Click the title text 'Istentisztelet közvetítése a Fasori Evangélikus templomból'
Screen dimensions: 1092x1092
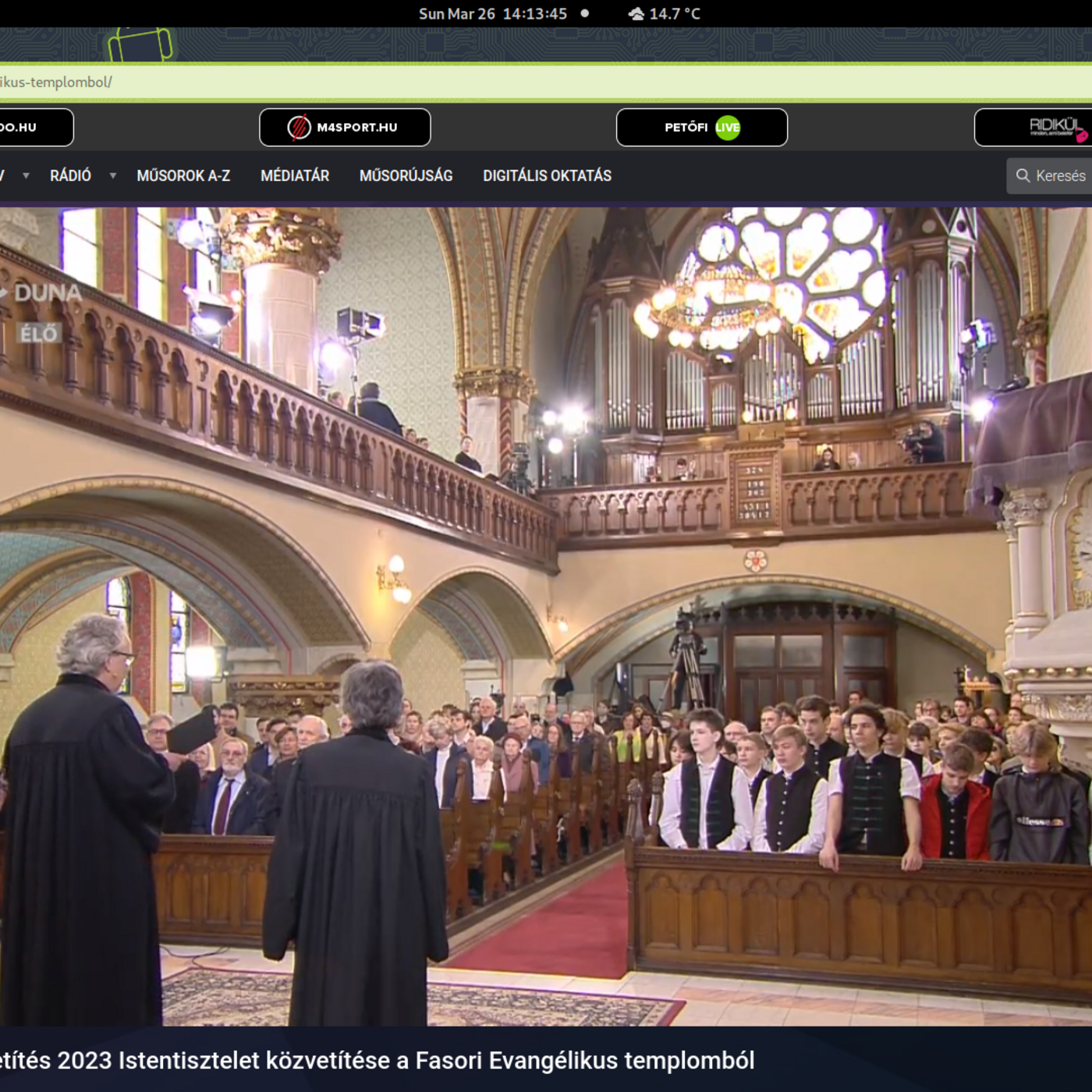tap(436, 1060)
